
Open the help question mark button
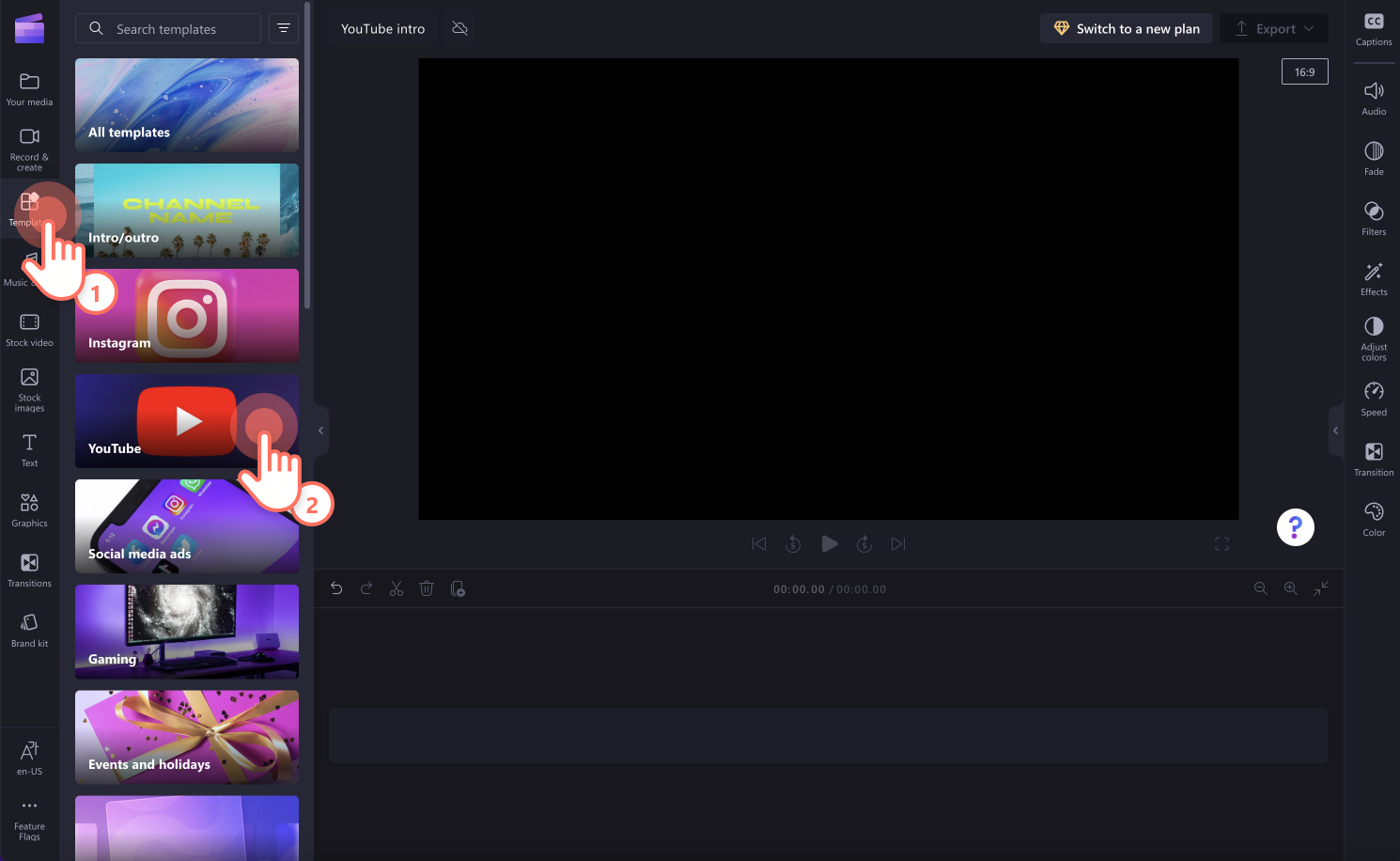1295,527
